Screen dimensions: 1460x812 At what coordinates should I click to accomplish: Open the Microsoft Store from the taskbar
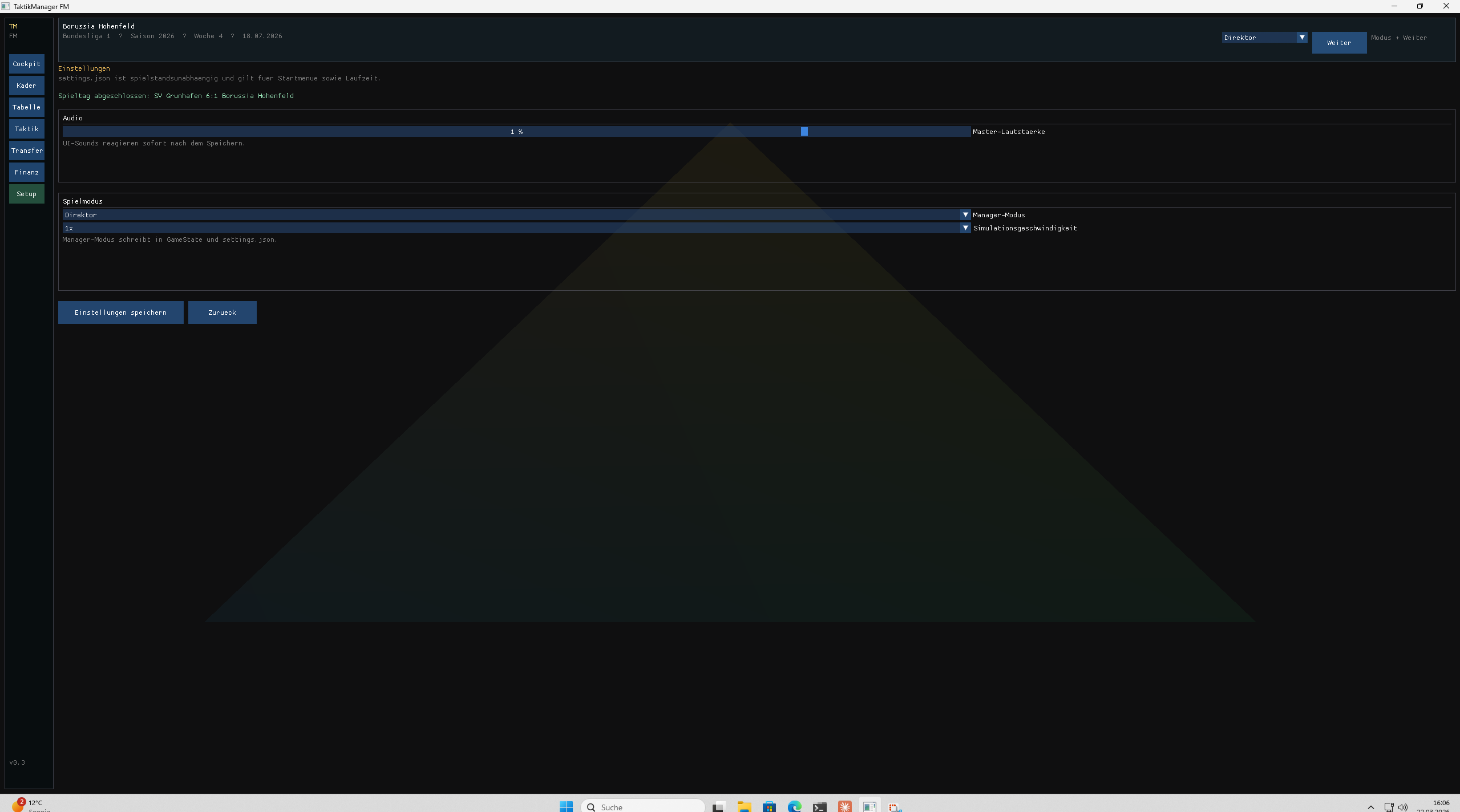pyautogui.click(x=769, y=806)
